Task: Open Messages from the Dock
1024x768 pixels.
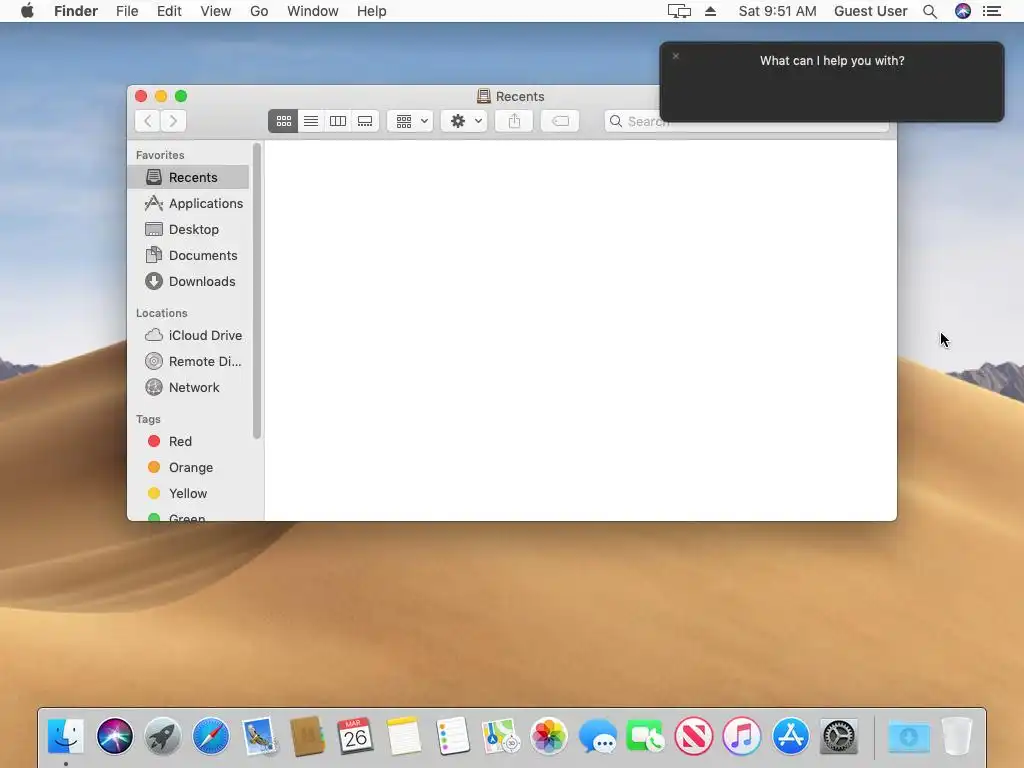Action: coord(598,736)
